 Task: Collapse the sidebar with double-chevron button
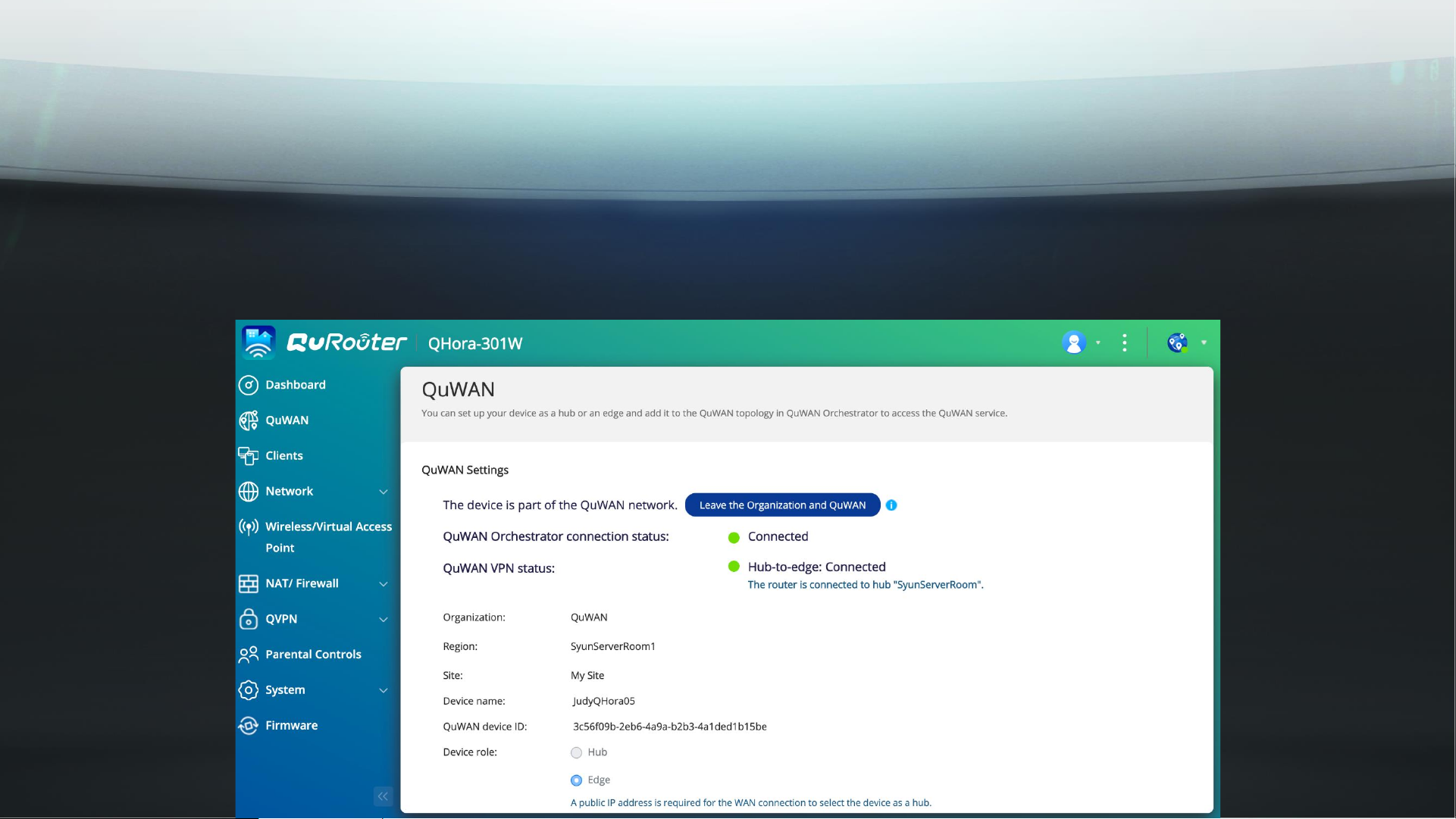(x=383, y=796)
